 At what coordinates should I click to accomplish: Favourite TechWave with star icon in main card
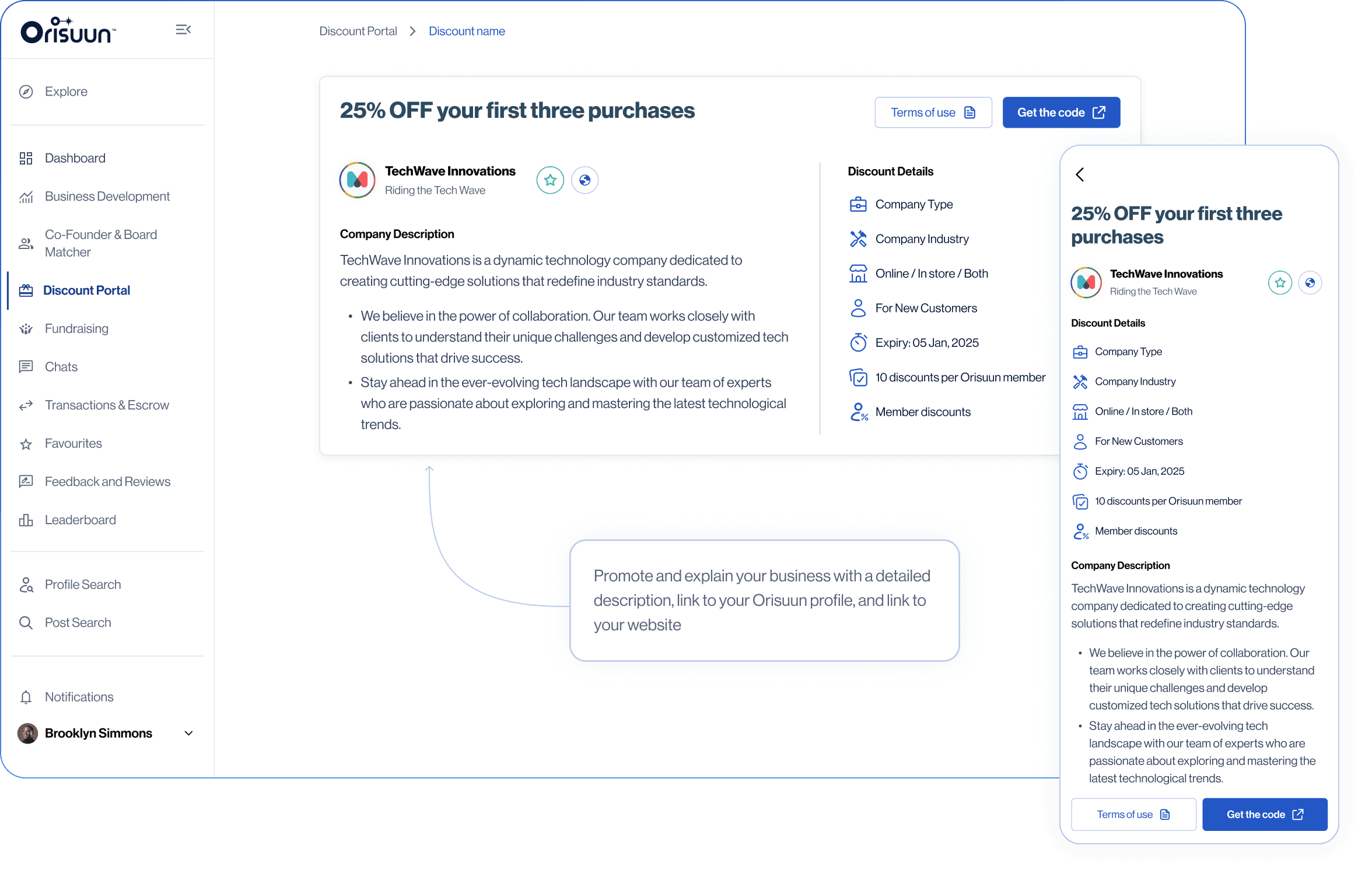(550, 180)
